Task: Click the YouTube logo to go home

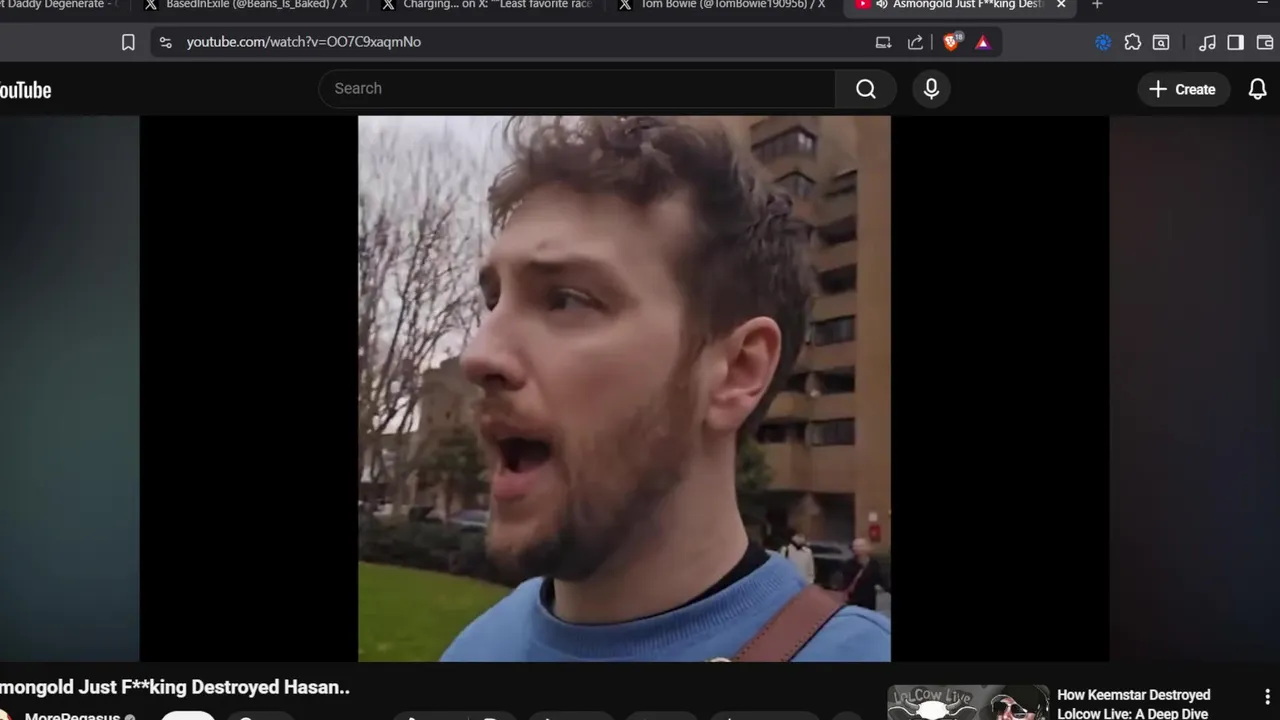Action: tap(24, 90)
